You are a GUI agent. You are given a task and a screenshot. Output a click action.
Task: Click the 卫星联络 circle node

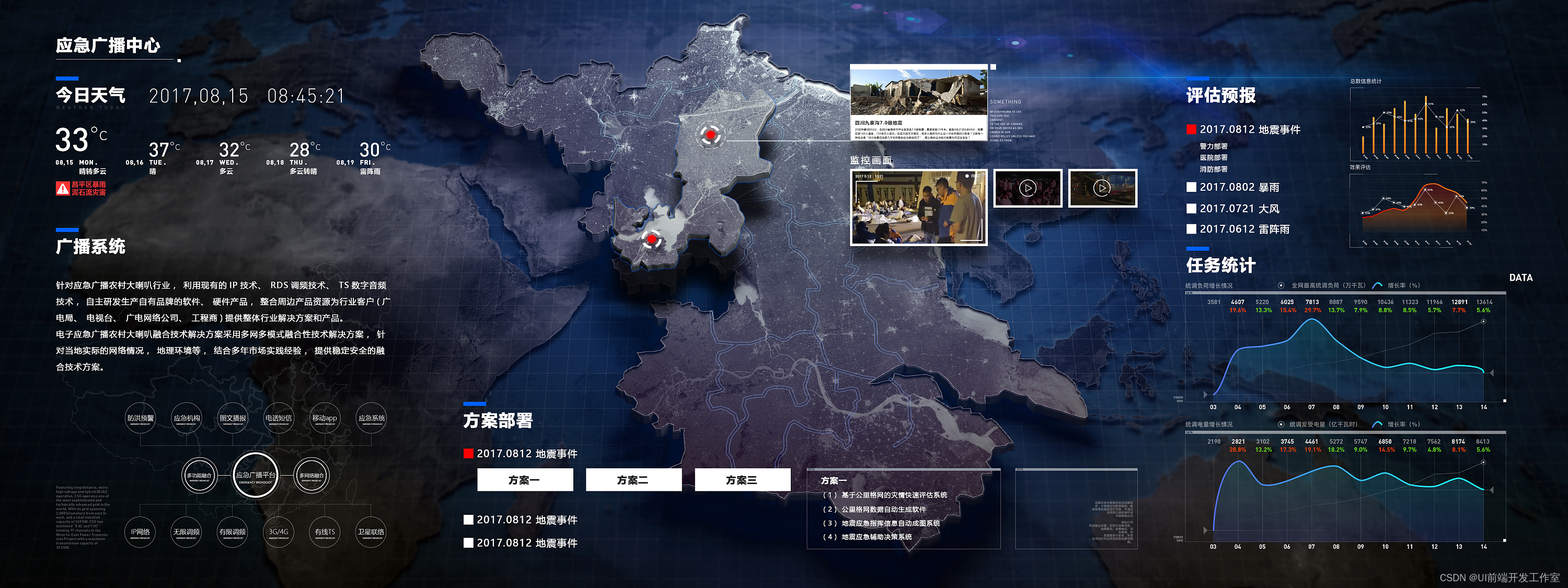pyautogui.click(x=371, y=533)
